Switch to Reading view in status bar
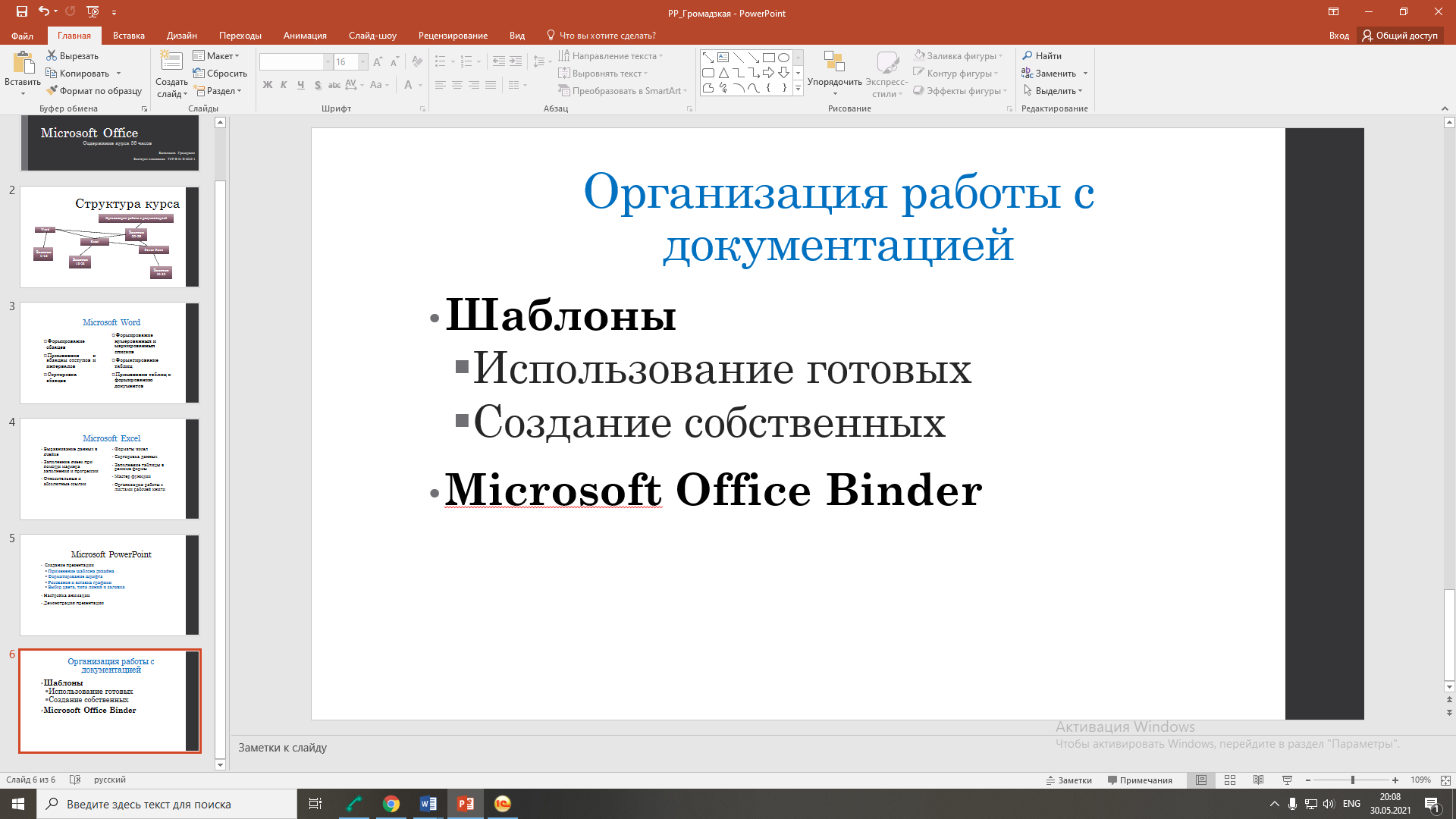The height and width of the screenshot is (819, 1456). pos(1258,780)
